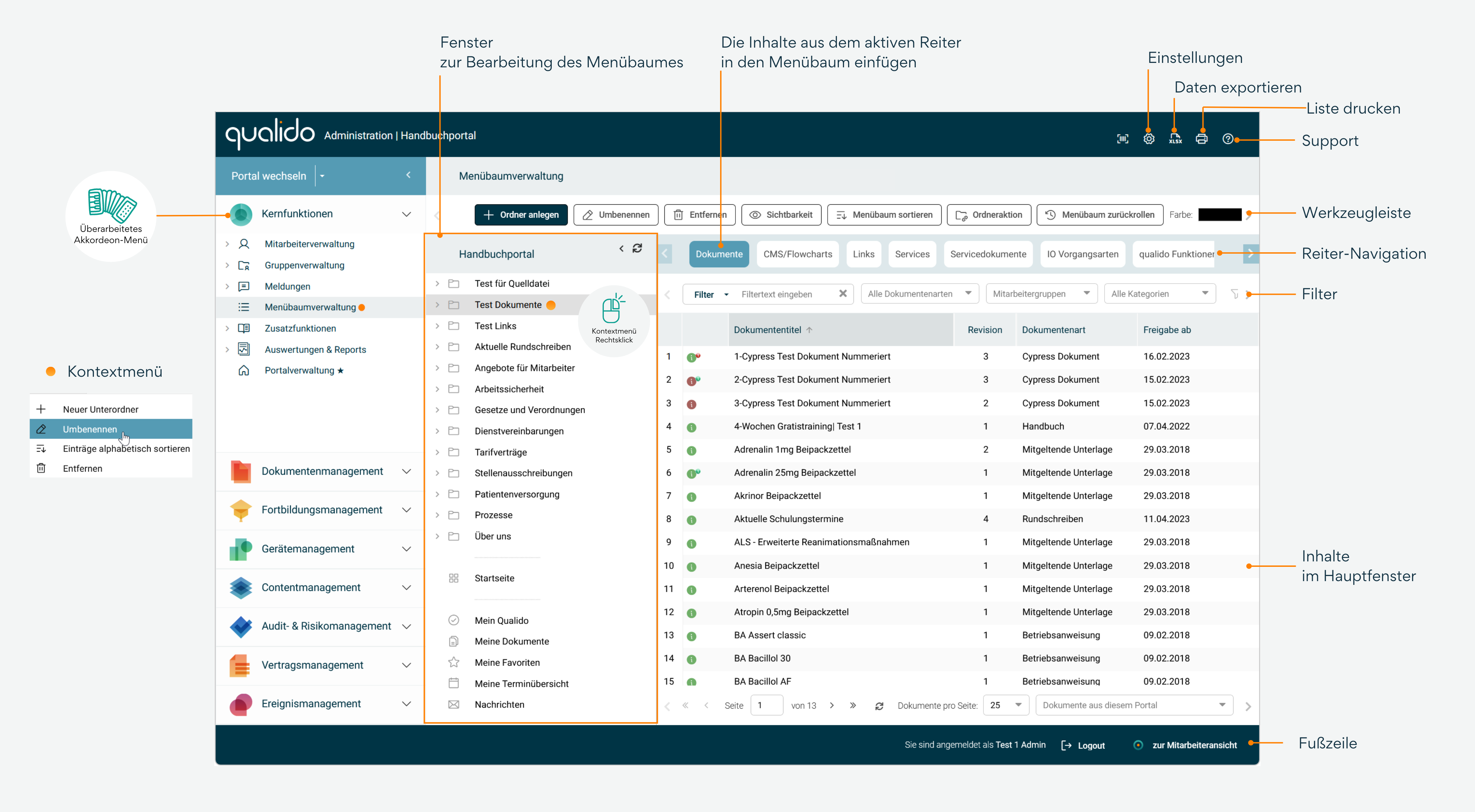1475x812 pixels.
Task: Switch to the CMS/Flowcharts tab
Action: (x=798, y=254)
